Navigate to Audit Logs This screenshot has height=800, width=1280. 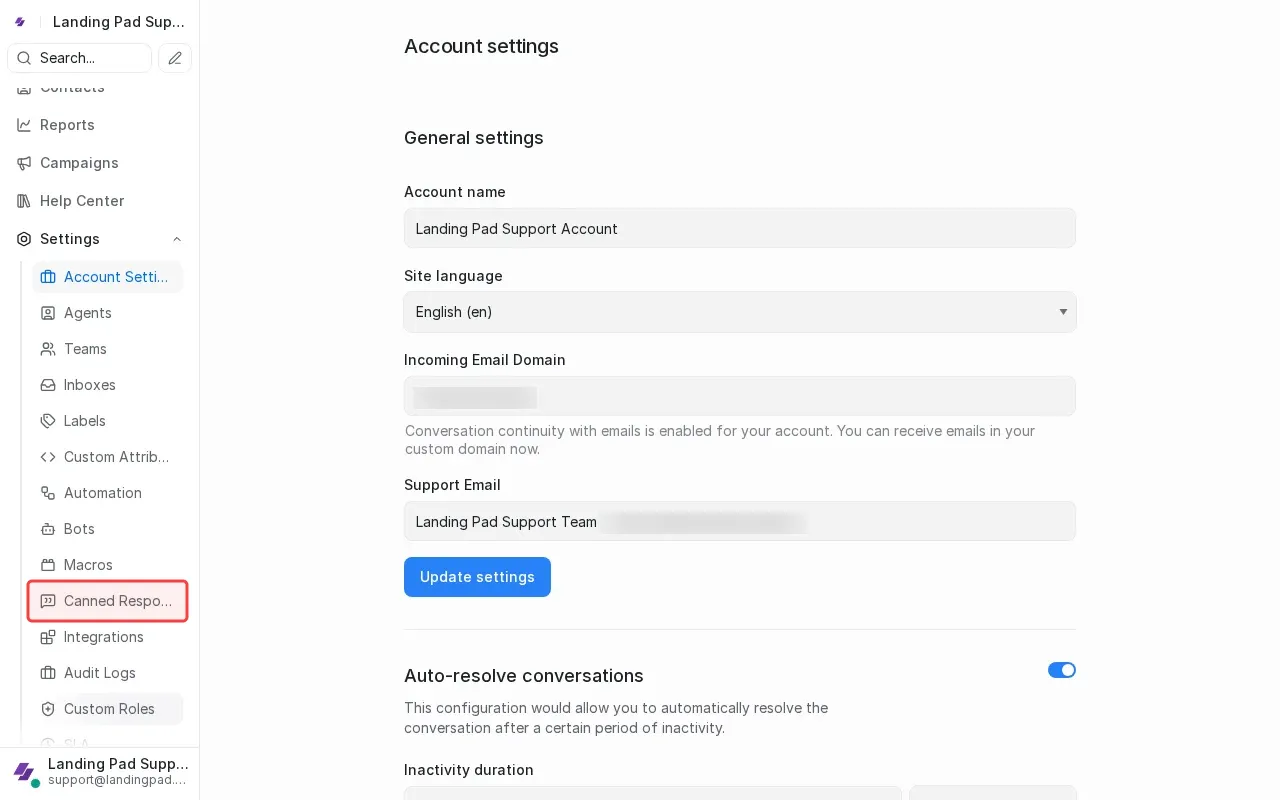pos(100,673)
